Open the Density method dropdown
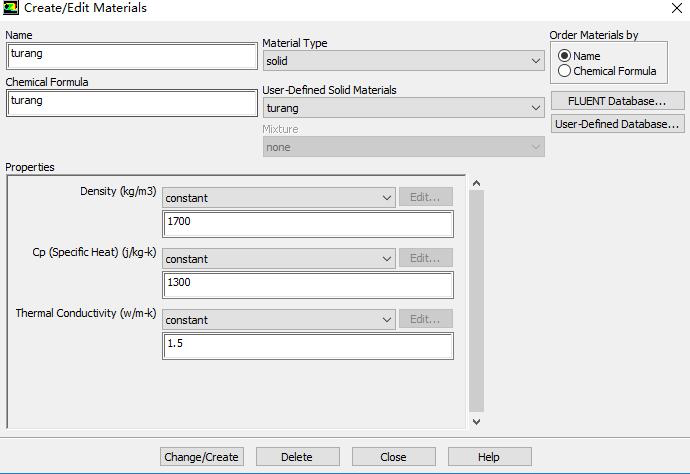Viewport: 690px width, 474px height. [279, 198]
